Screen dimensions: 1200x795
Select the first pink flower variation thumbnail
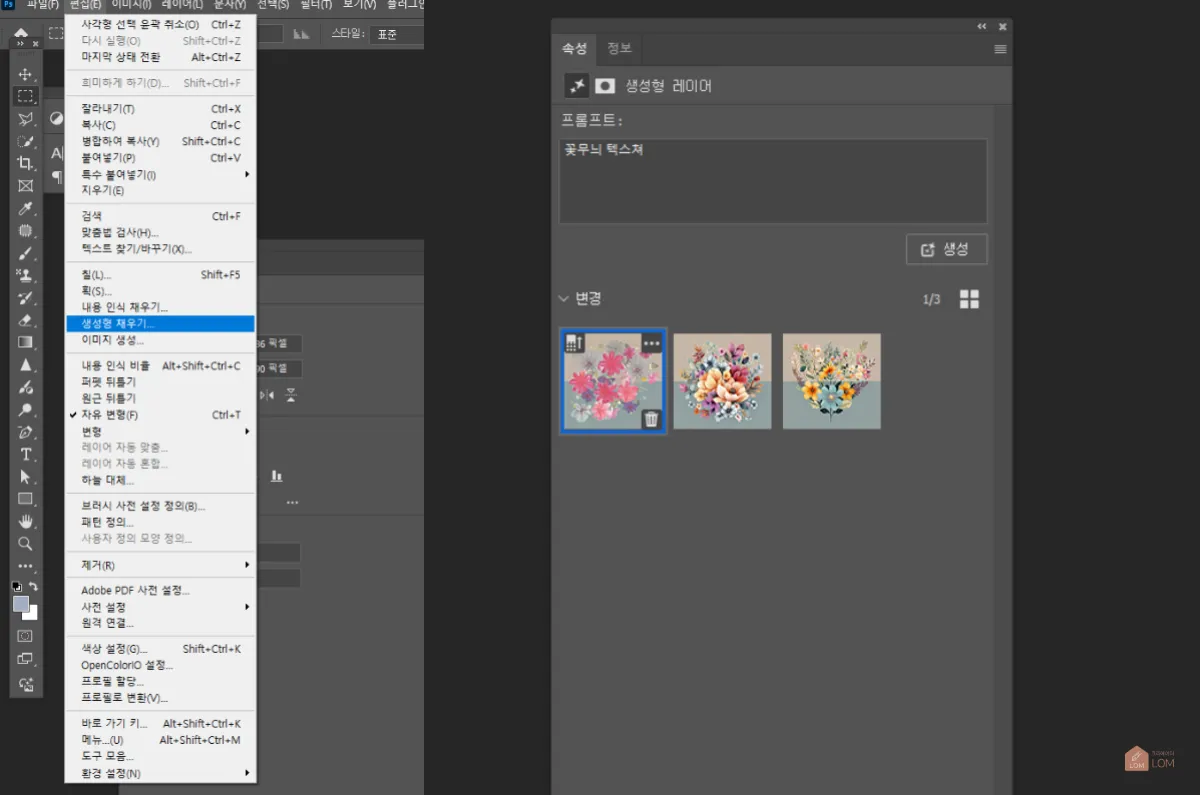612,381
